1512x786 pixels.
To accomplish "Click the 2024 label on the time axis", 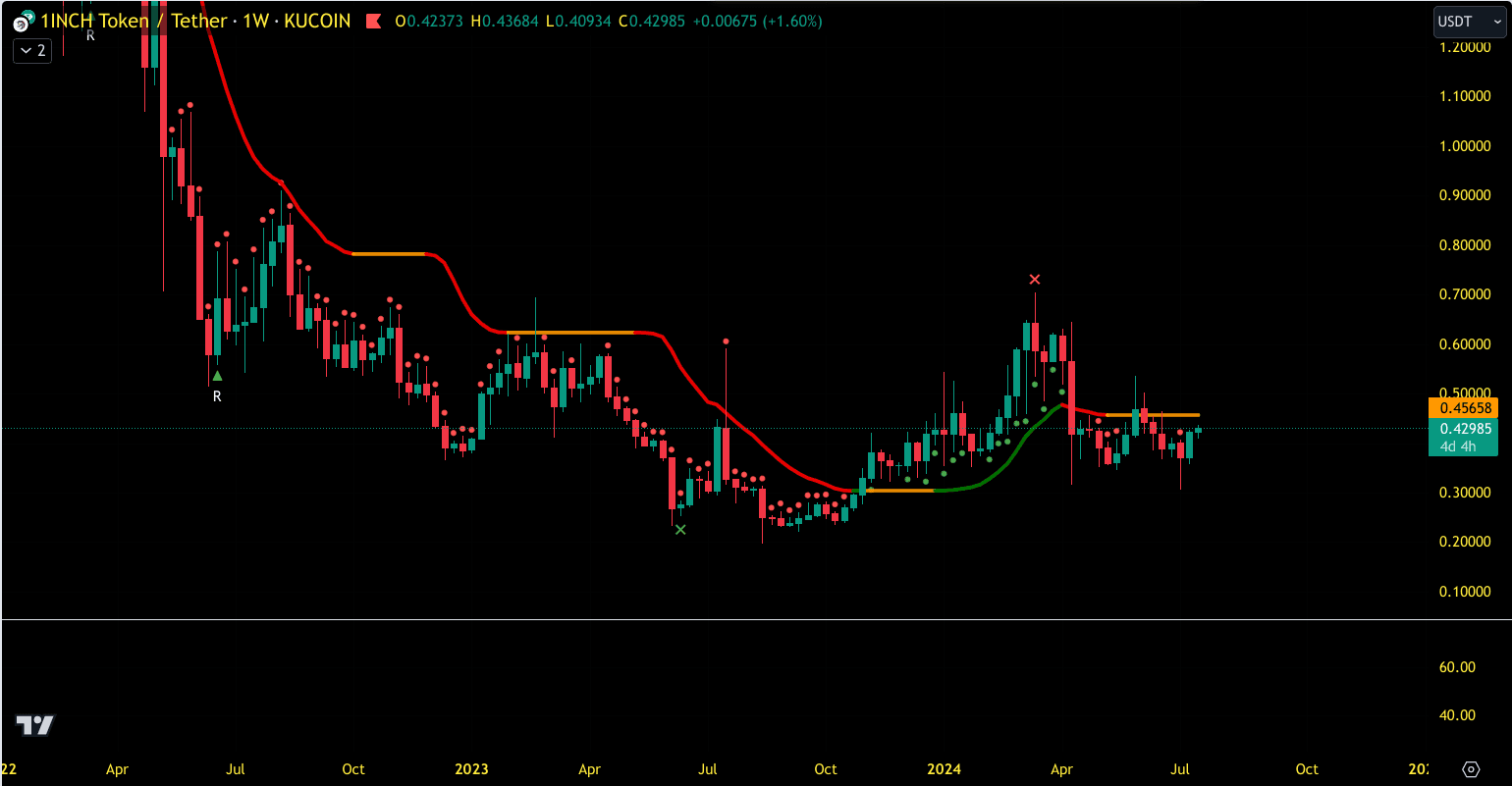I will coord(944,769).
